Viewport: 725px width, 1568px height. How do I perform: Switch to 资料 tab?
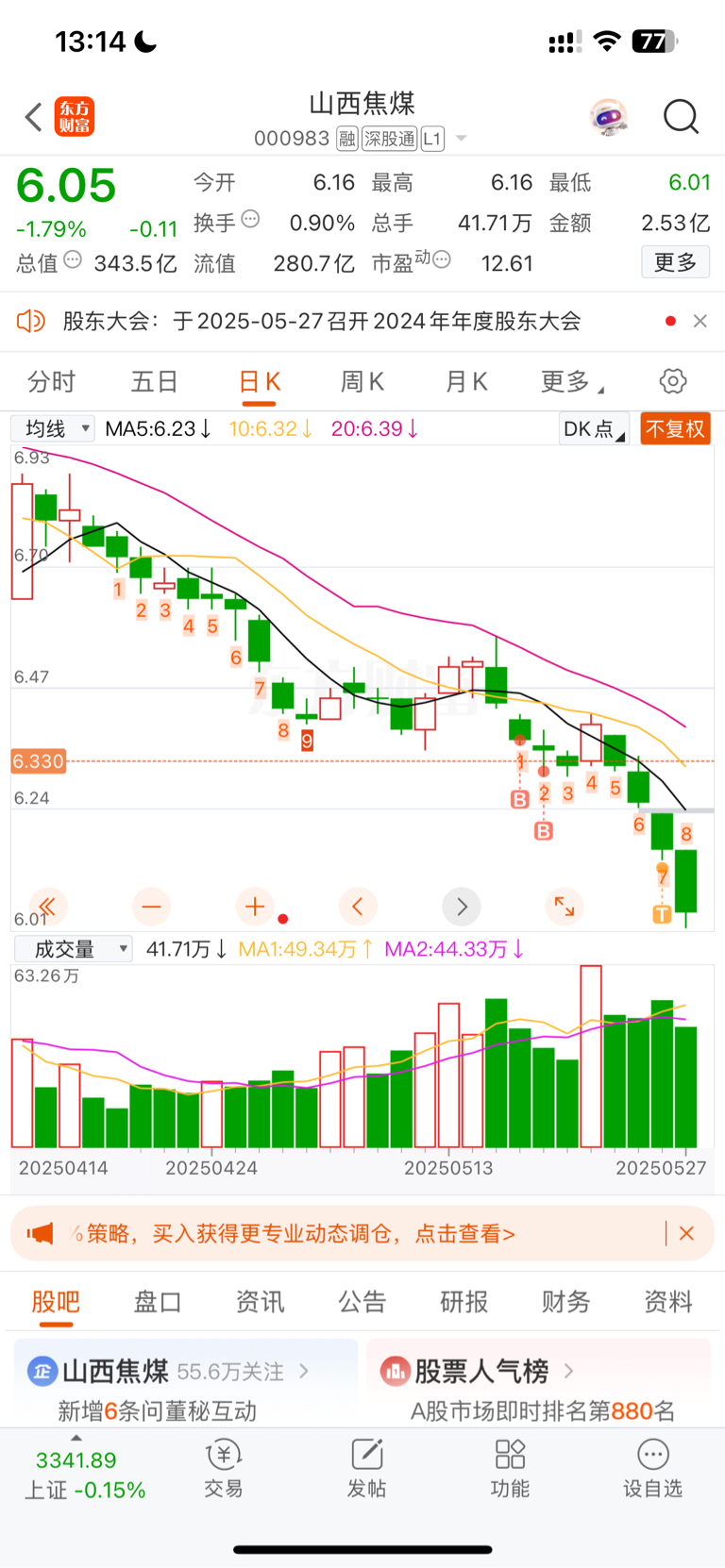click(x=668, y=1302)
